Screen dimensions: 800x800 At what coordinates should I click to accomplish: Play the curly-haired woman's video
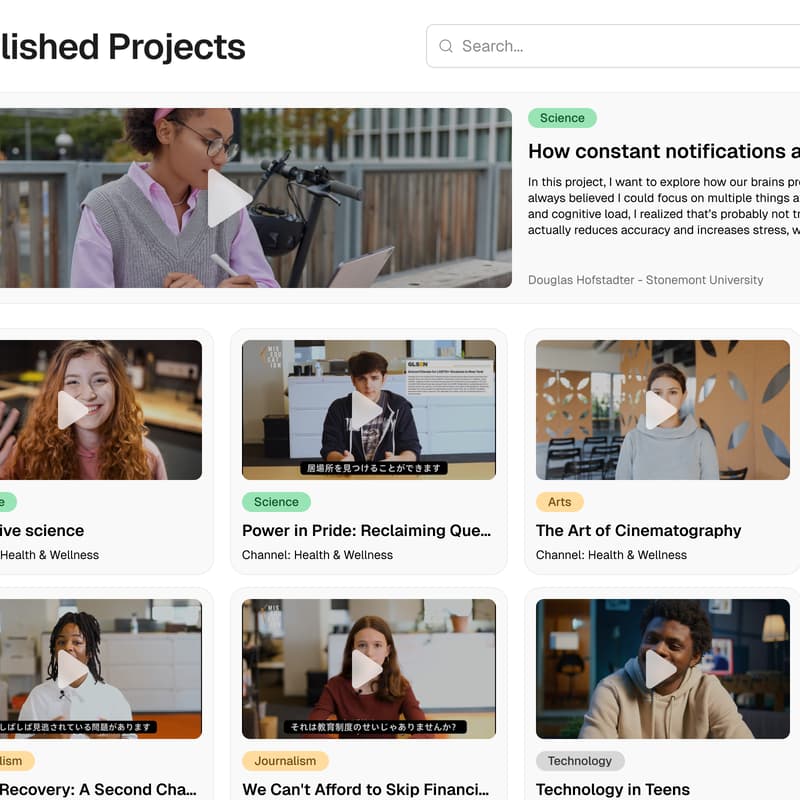(x=72, y=410)
